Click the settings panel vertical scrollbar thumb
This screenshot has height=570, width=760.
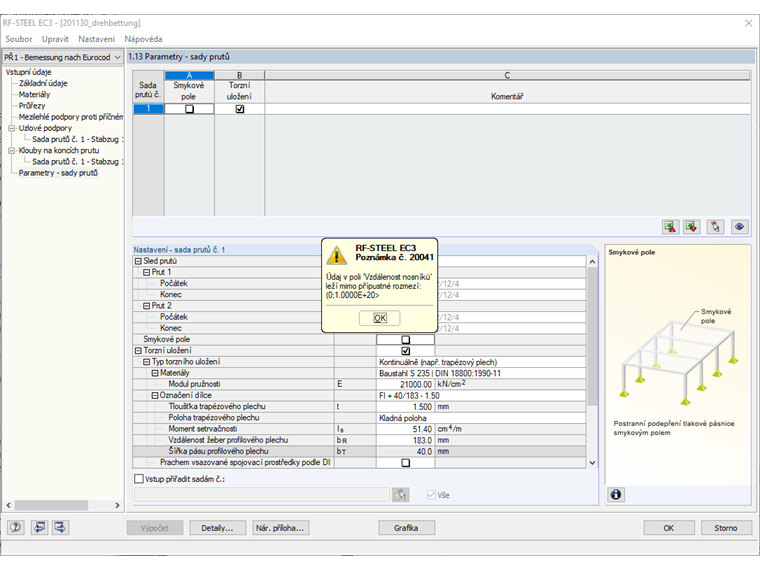(592, 336)
